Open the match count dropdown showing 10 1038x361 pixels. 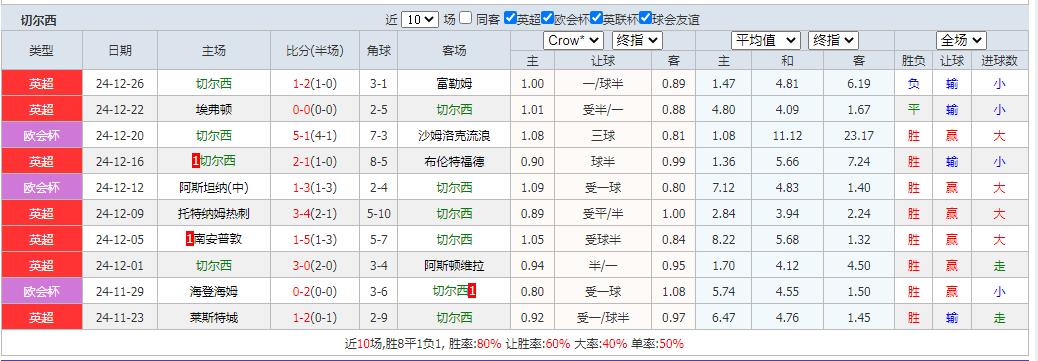[x=420, y=19]
